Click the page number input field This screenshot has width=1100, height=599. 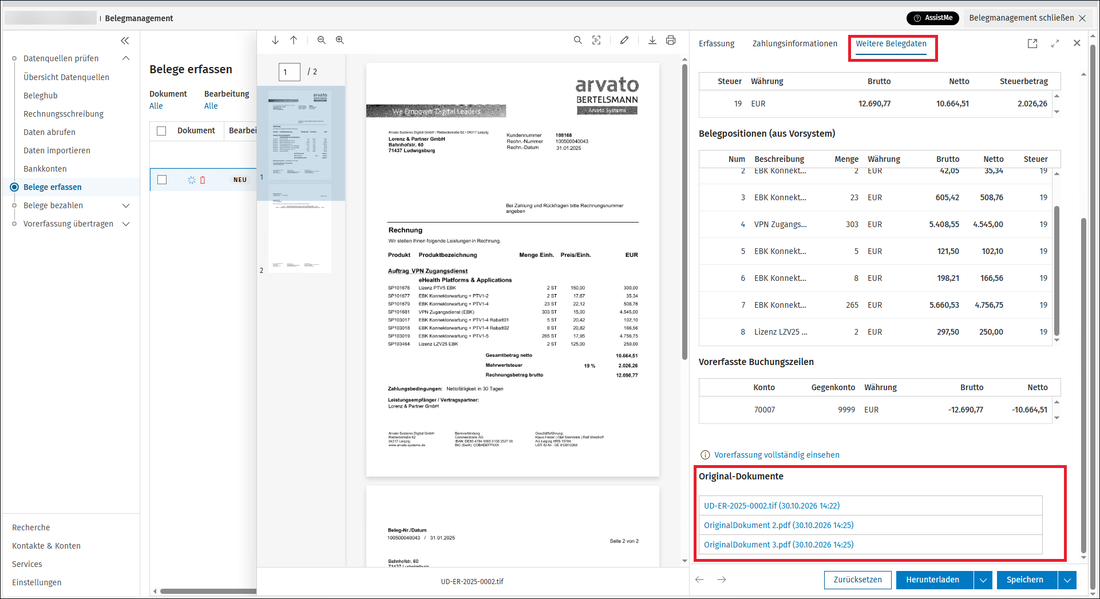(x=289, y=72)
